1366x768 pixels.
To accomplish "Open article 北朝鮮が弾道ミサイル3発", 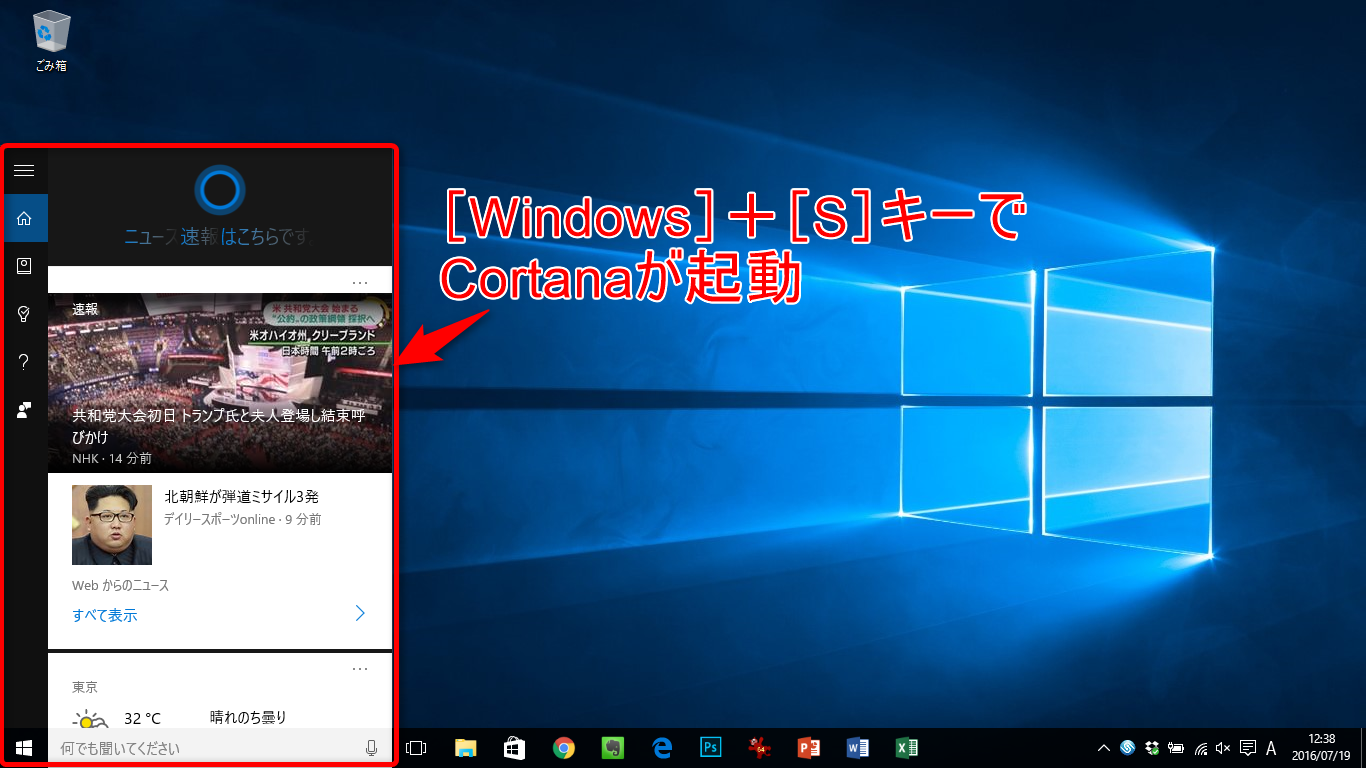I will [x=242, y=496].
